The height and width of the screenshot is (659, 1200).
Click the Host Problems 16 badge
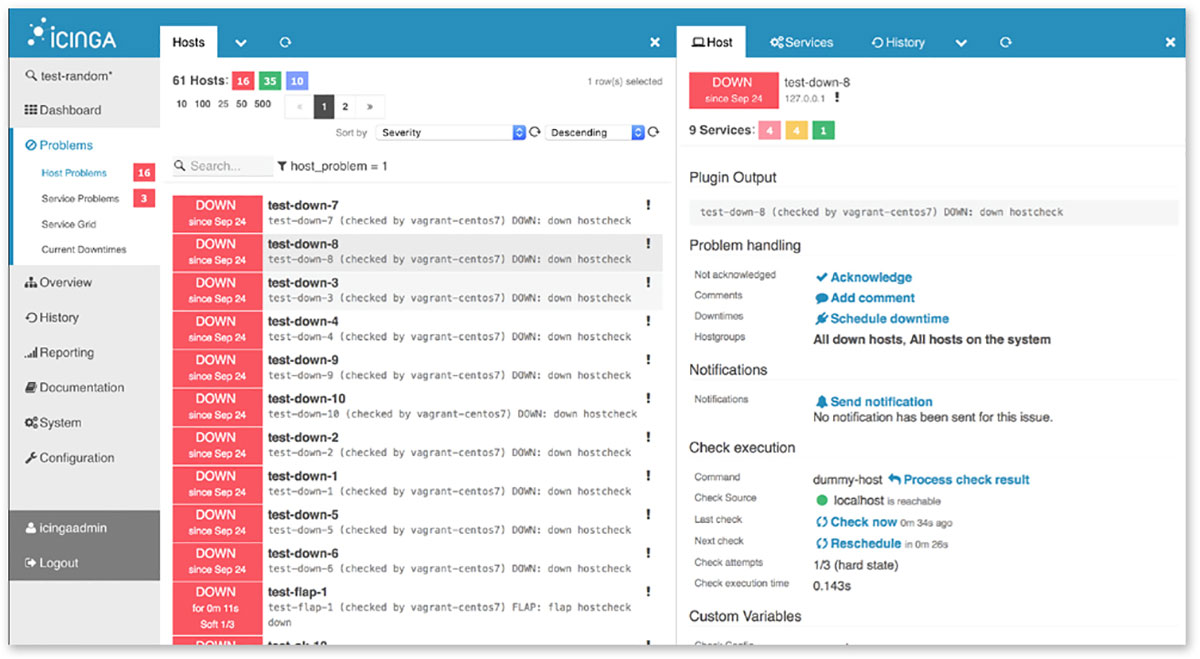(144, 173)
